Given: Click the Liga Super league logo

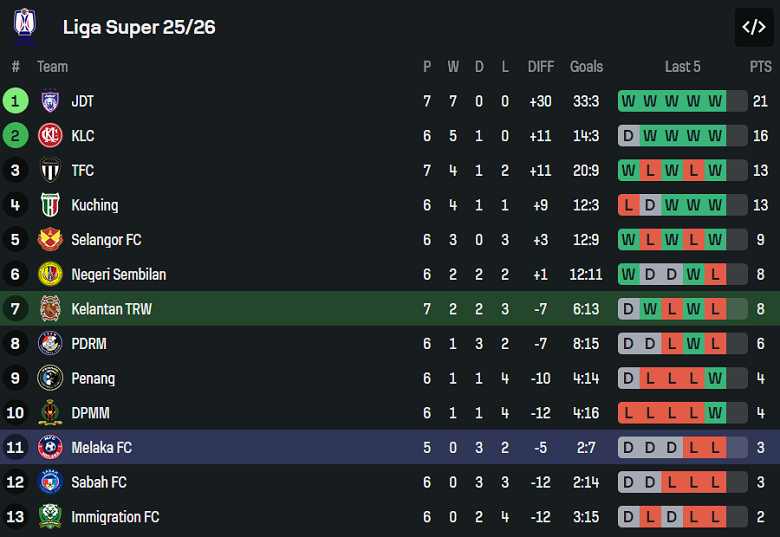Looking at the screenshot, I should (x=25, y=26).
